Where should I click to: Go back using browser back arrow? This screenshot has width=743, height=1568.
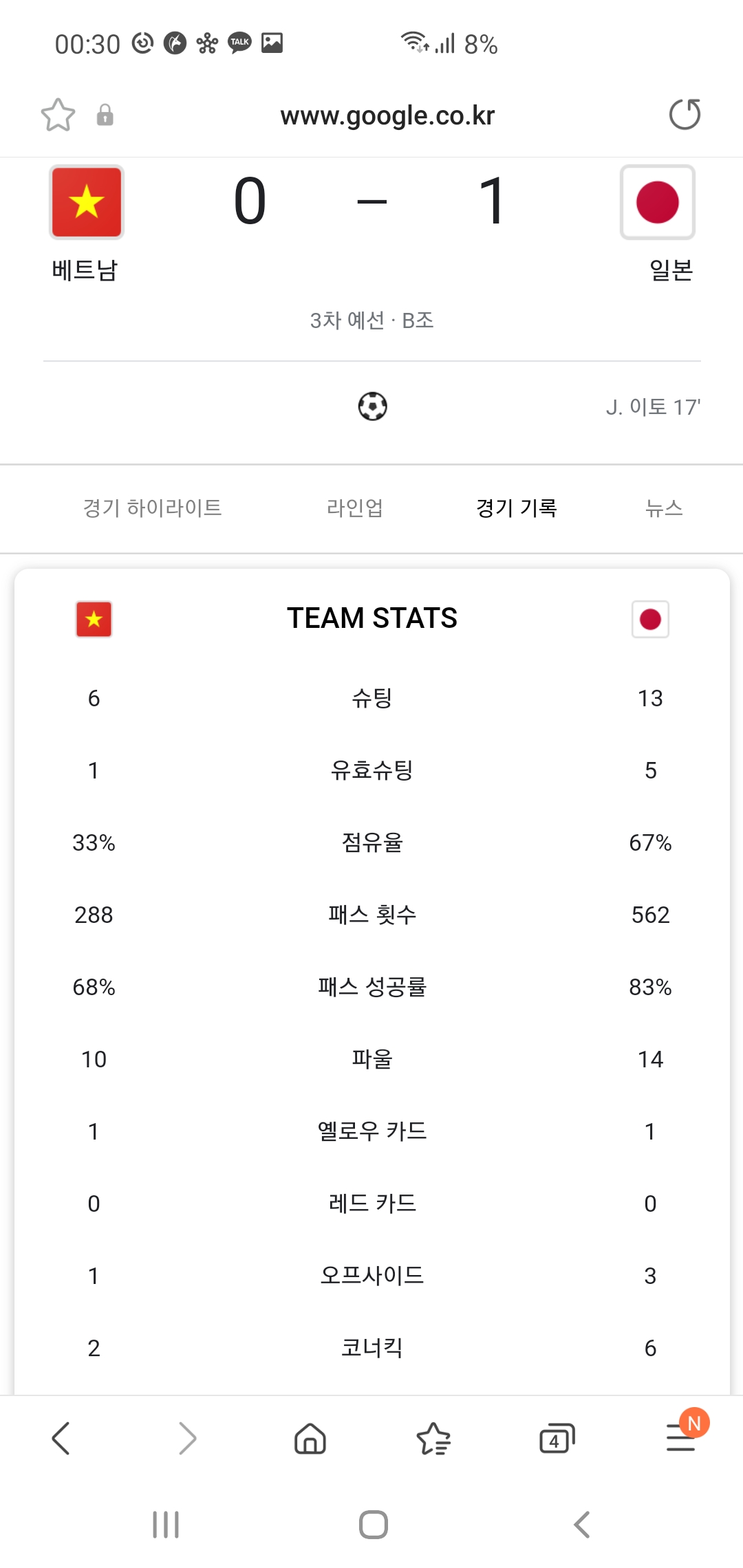pos(61,1439)
